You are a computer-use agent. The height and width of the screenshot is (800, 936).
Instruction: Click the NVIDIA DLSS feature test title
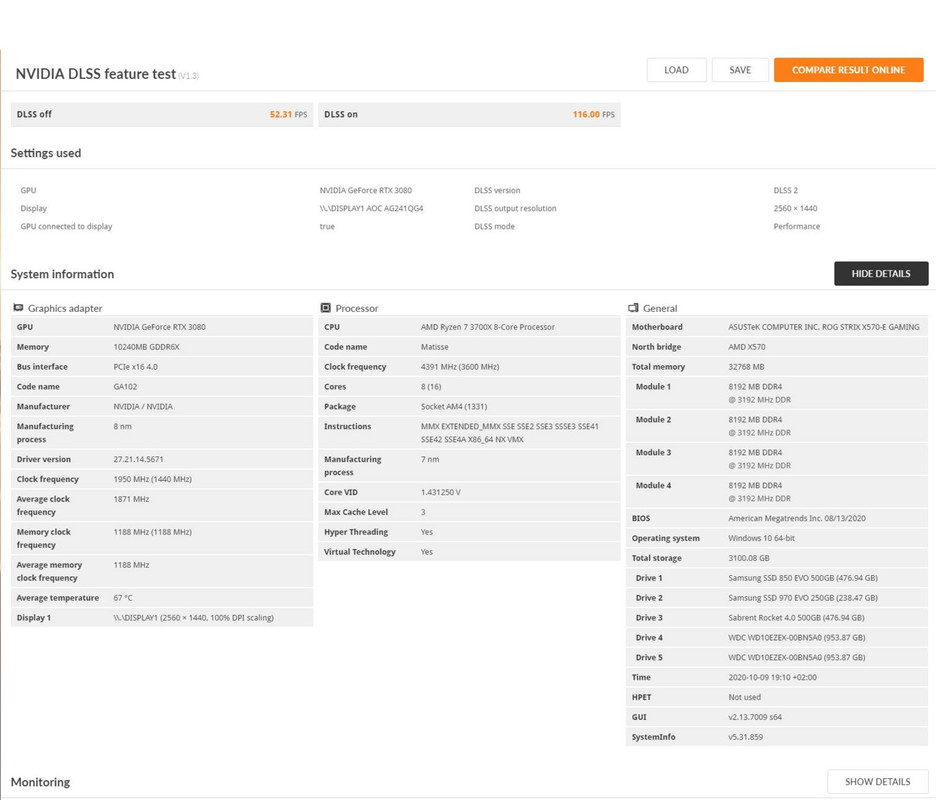(x=96, y=74)
